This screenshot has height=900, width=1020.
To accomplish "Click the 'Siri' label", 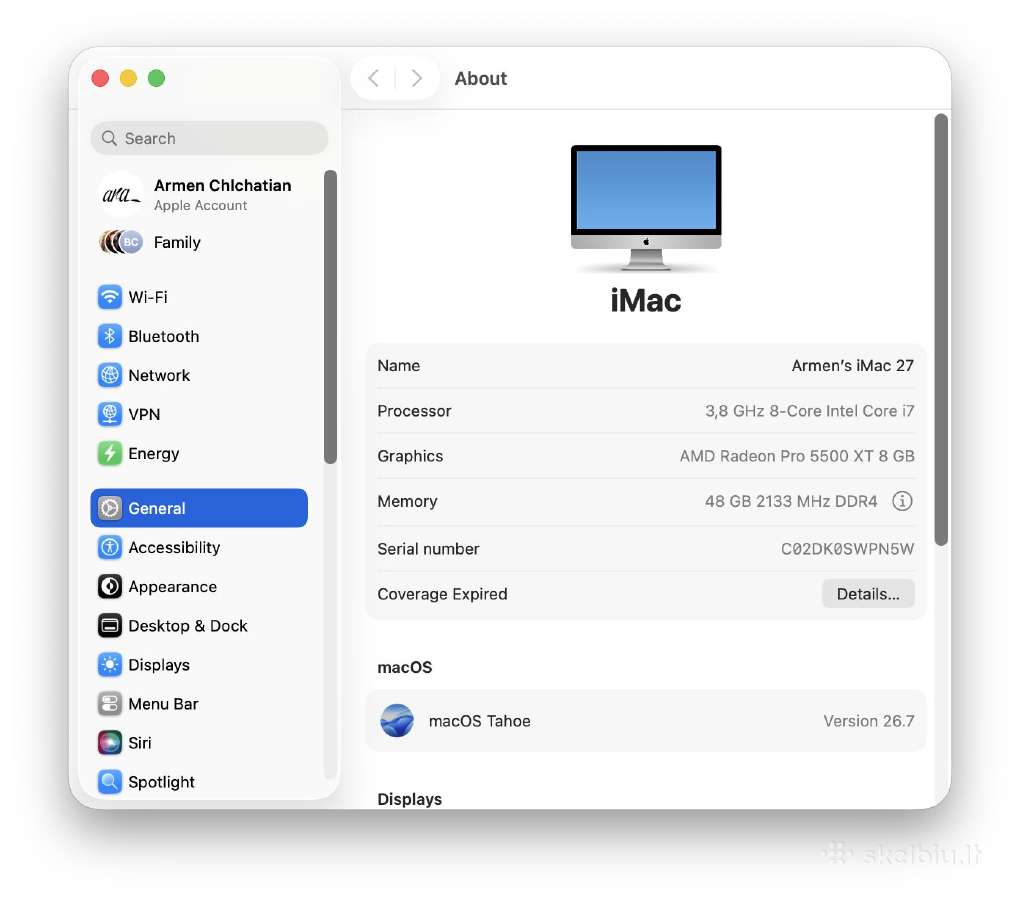I will click(140, 743).
